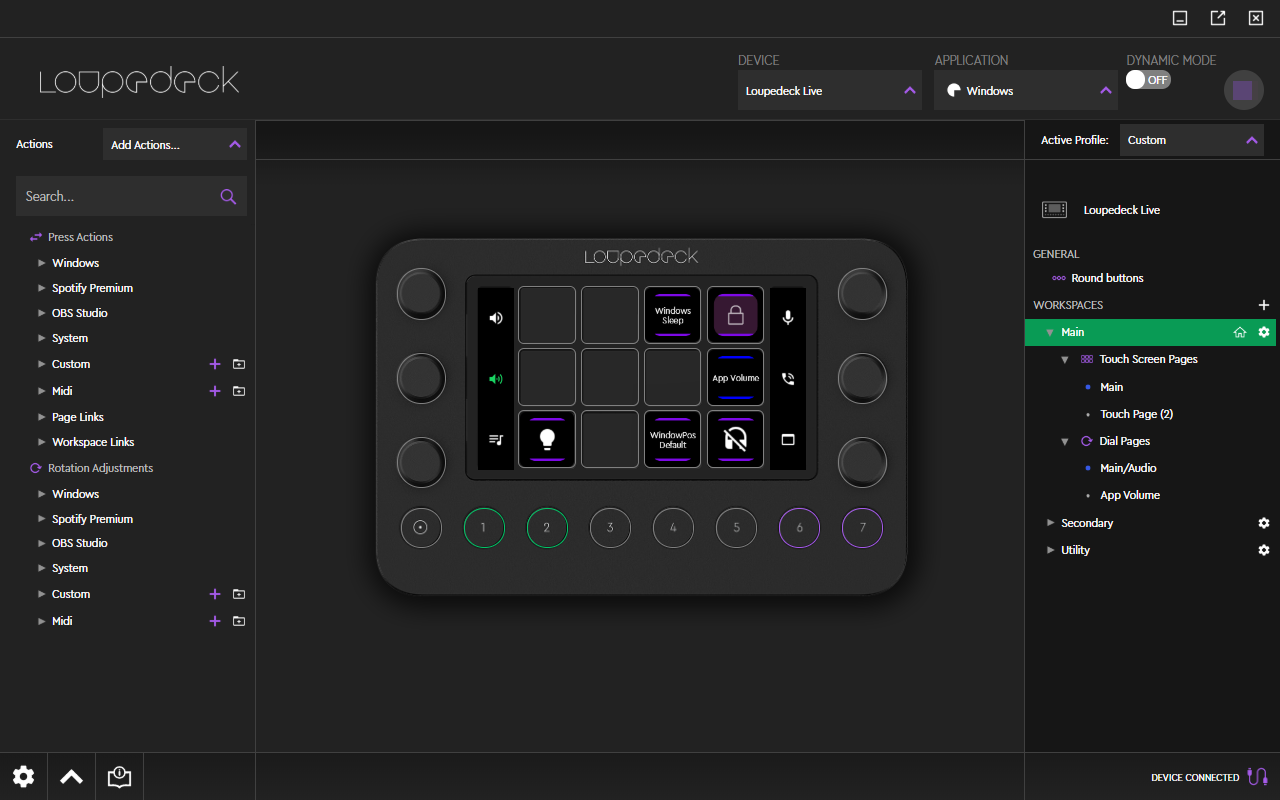Click the Windows Sleep touch button

(673, 315)
